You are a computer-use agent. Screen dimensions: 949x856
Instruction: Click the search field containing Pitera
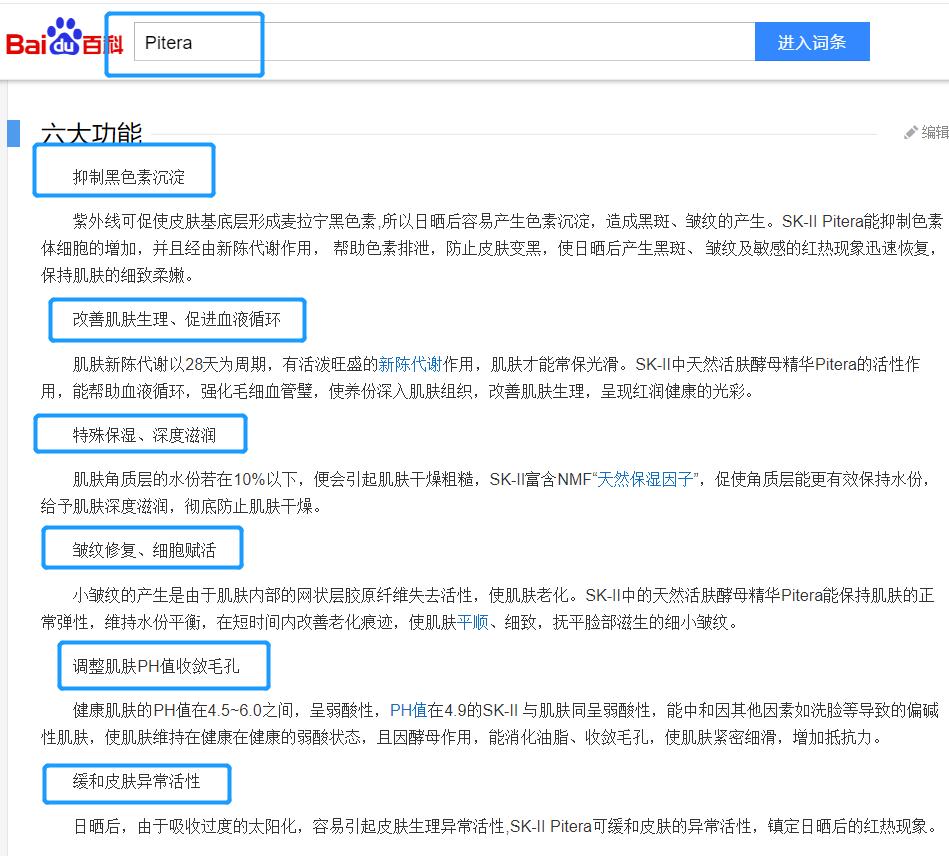point(190,42)
